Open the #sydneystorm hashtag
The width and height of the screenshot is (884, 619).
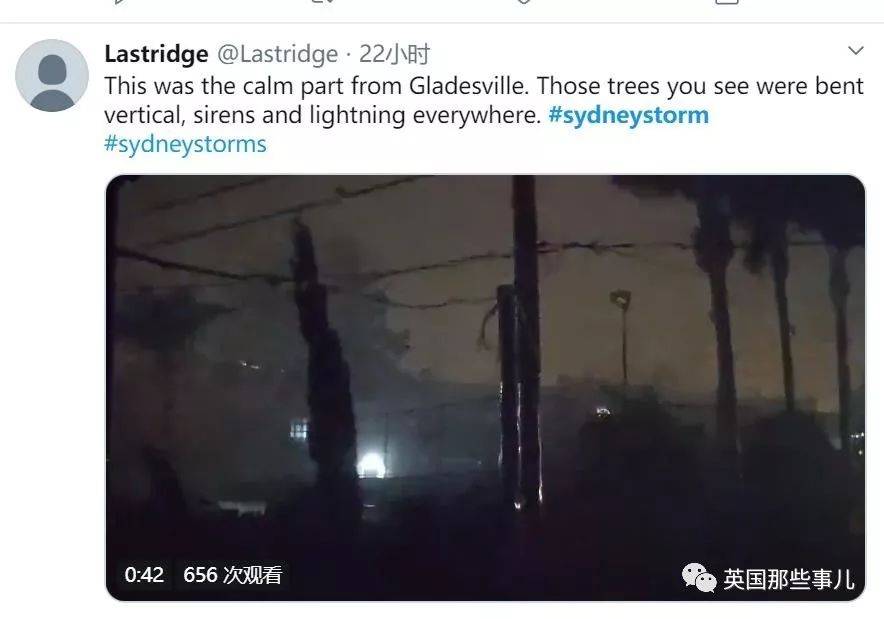click(x=629, y=116)
